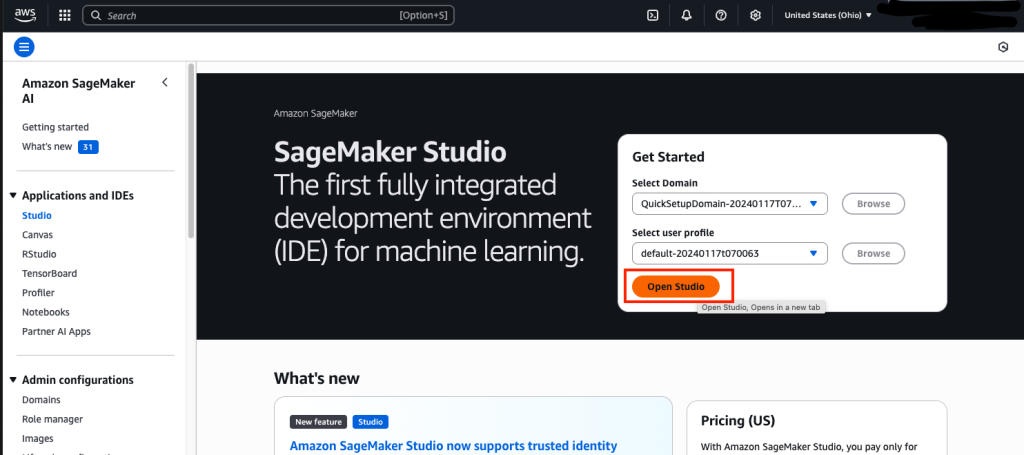Click Browse next to Select Domain
This screenshot has width=1024, height=455.
(873, 204)
